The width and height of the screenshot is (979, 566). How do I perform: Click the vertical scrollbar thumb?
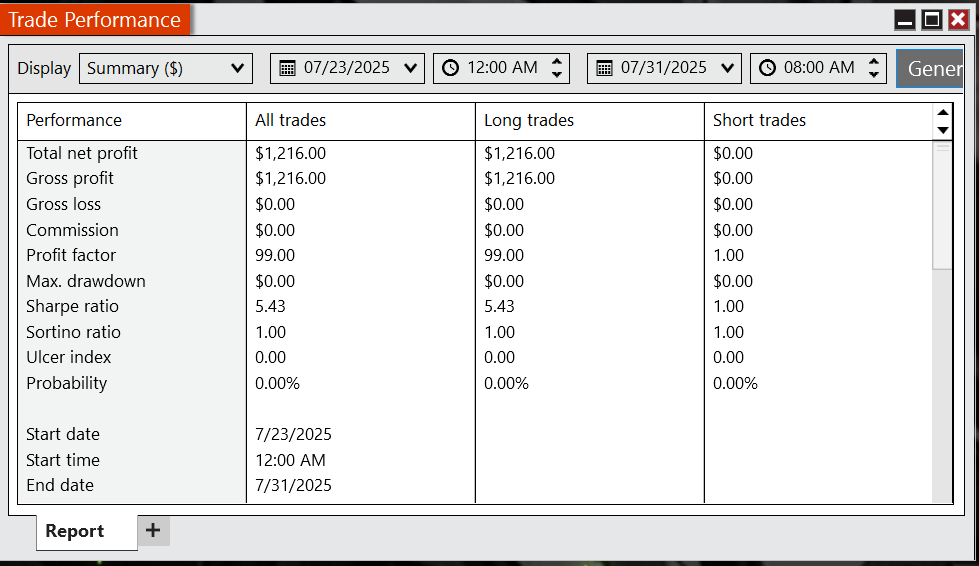942,206
